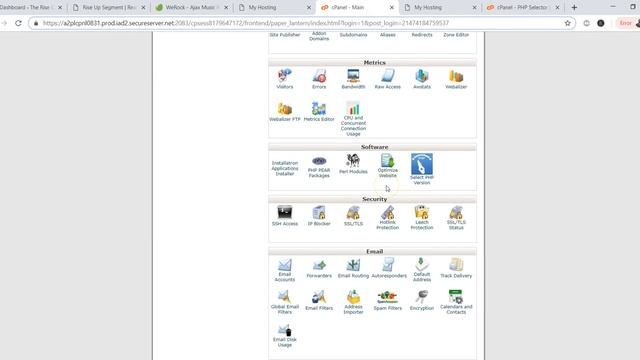
Task: Open the Redirects link
Action: coord(422,35)
